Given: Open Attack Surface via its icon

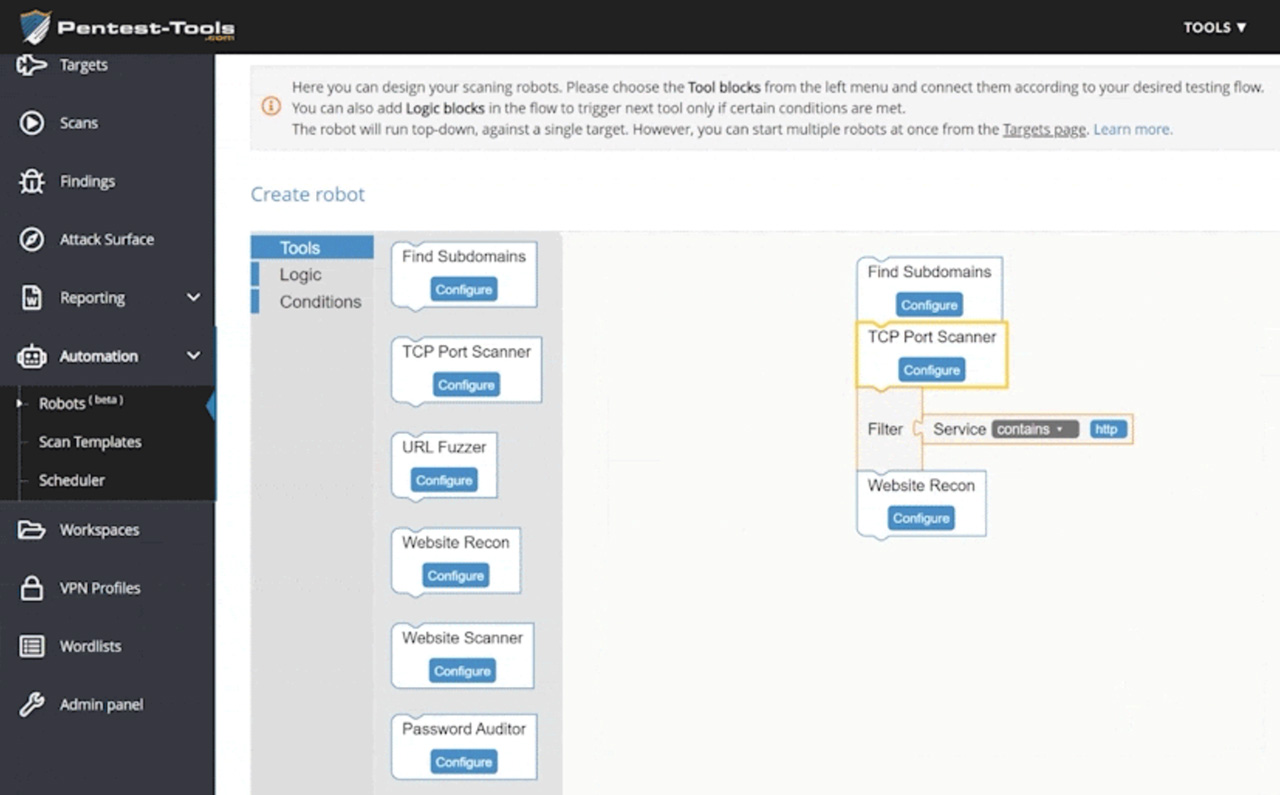Looking at the screenshot, I should (x=32, y=239).
